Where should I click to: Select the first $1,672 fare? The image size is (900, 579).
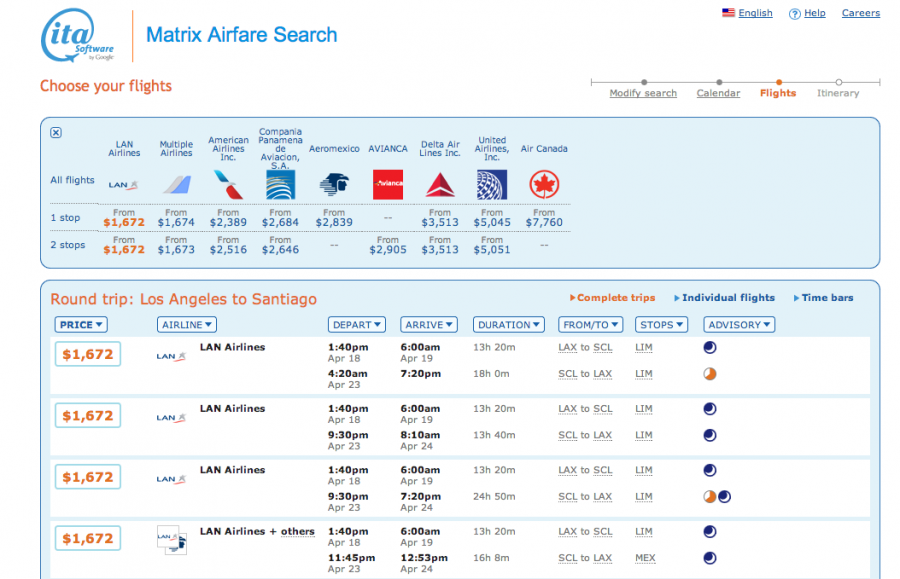click(87, 353)
